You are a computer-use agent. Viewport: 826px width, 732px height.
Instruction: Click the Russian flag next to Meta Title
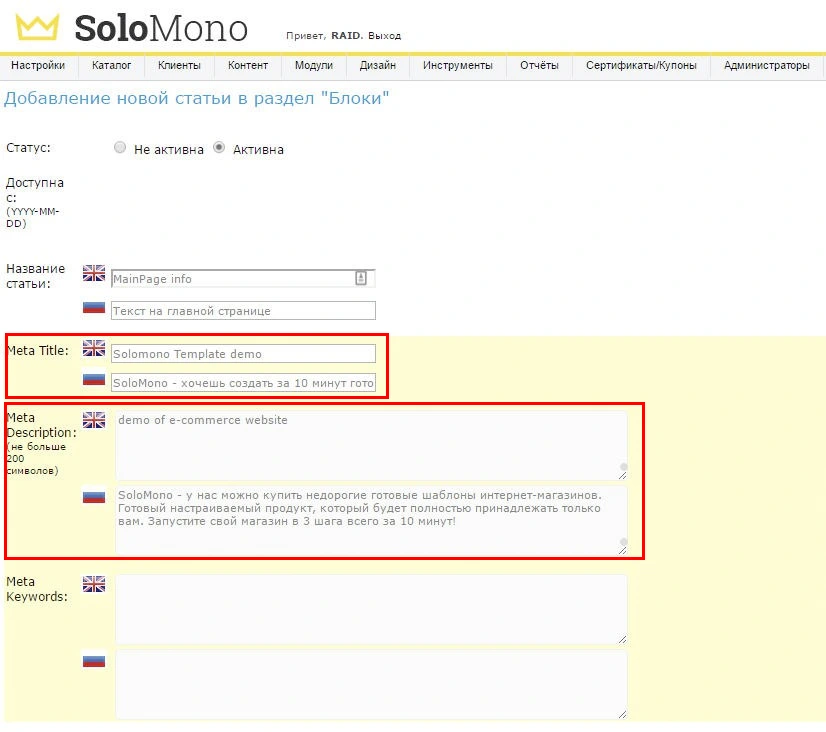tap(94, 378)
